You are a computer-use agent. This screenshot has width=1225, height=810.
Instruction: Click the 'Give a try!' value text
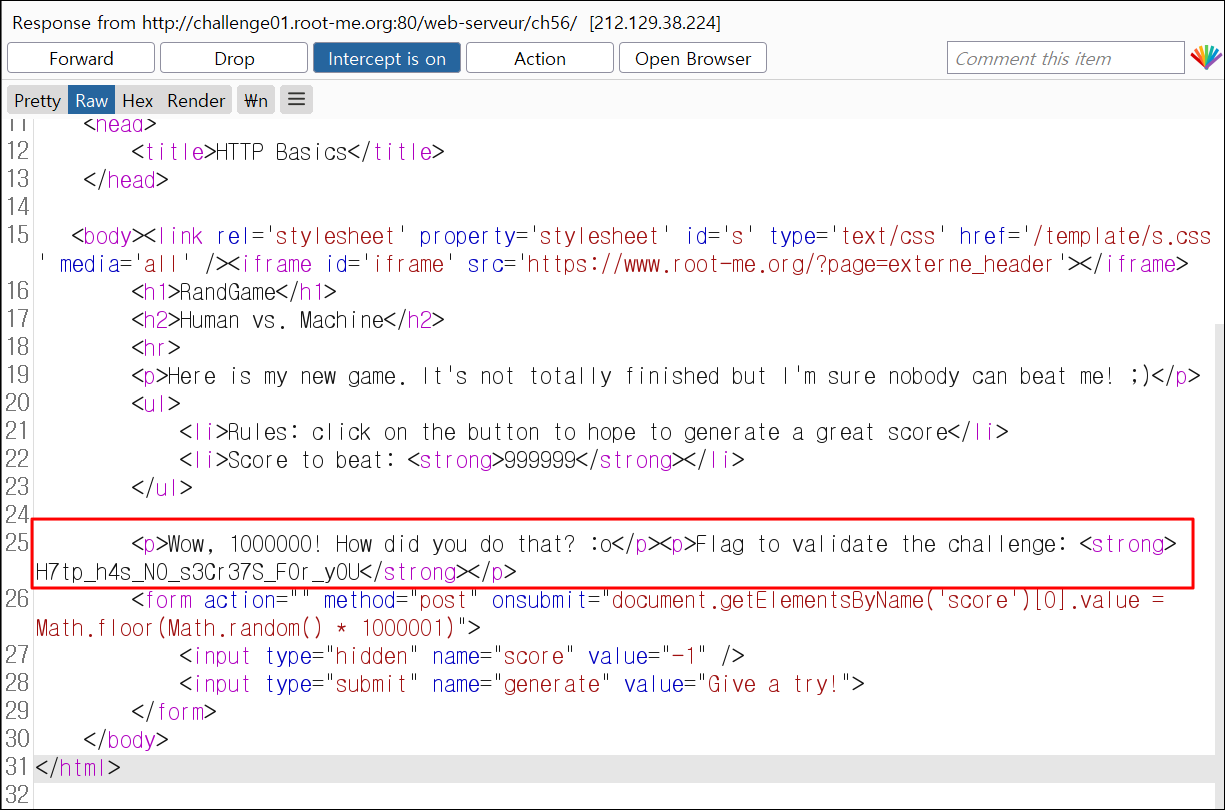click(774, 684)
